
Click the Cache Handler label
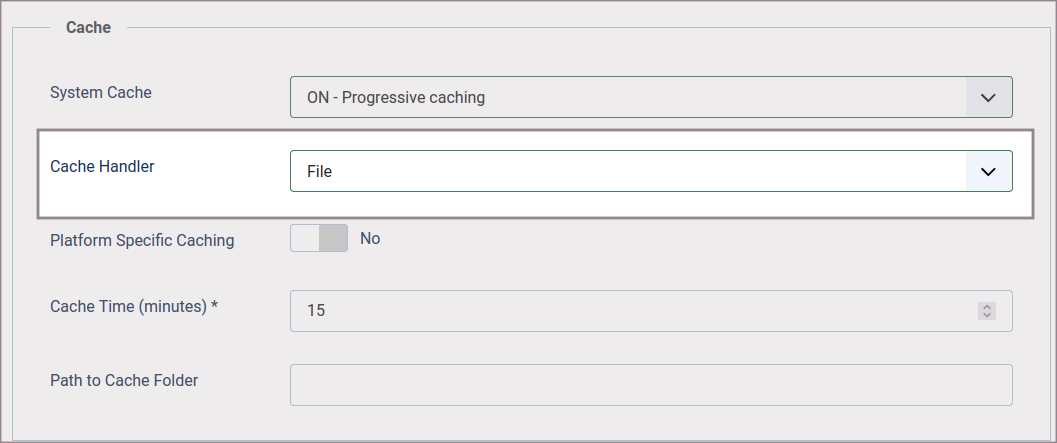point(102,166)
